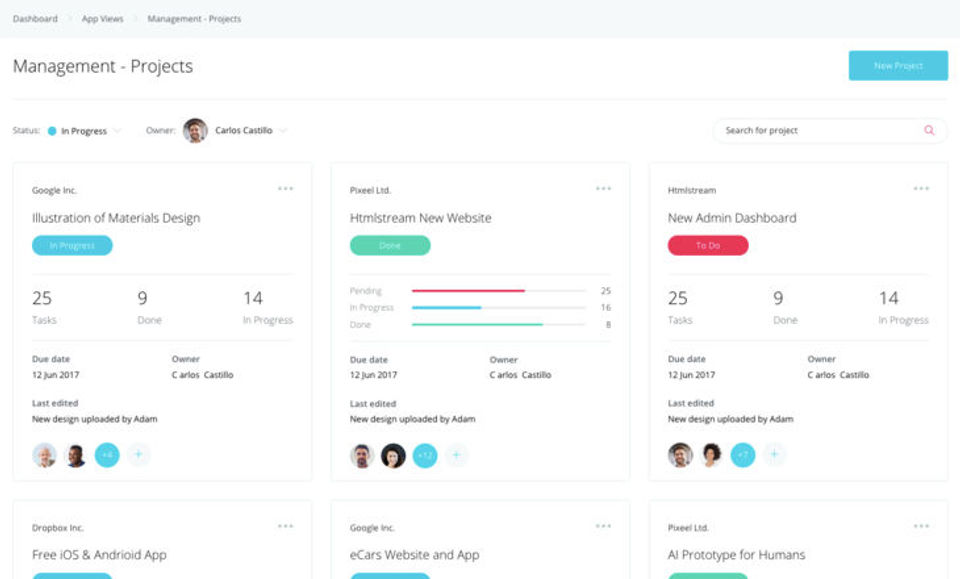Viewport: 960px width, 579px height.
Task: Open options menu on eCars Website and App card
Action: (603, 526)
